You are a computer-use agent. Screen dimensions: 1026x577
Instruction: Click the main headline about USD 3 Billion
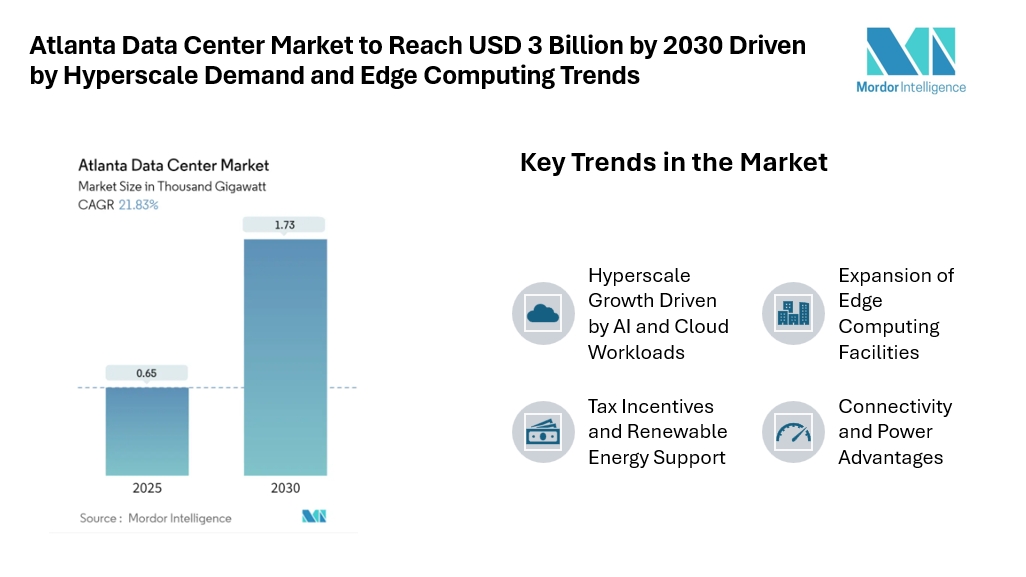pyautogui.click(x=417, y=60)
